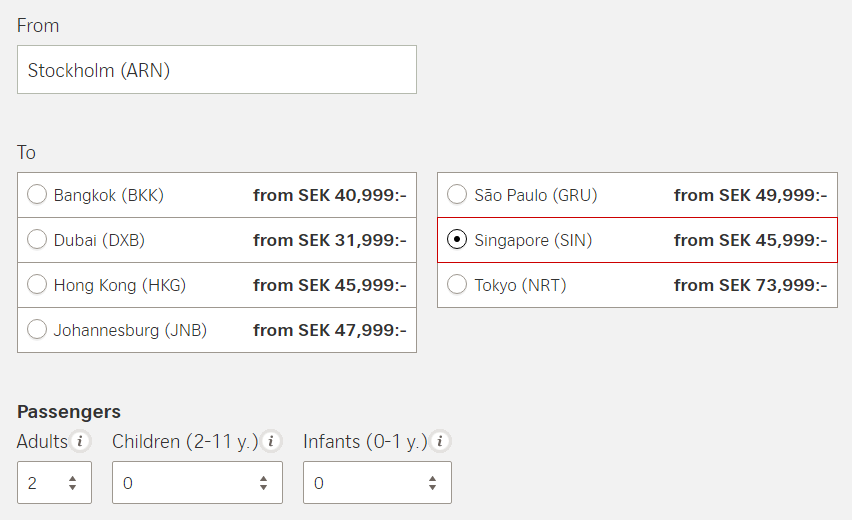Click Children dropdown spinner arrows

pos(263,483)
